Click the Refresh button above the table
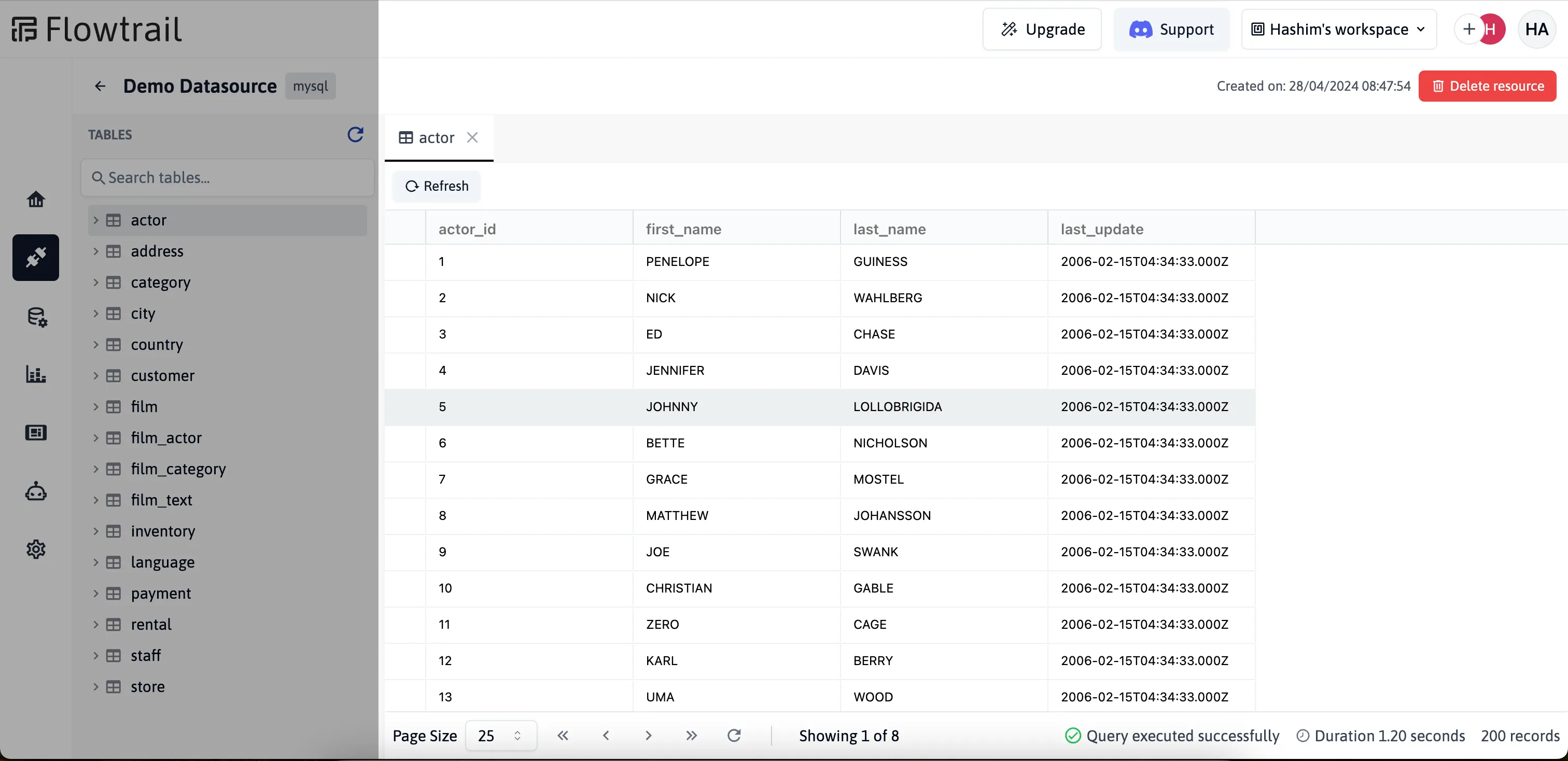Viewport: 1568px width, 761px height. click(x=437, y=186)
